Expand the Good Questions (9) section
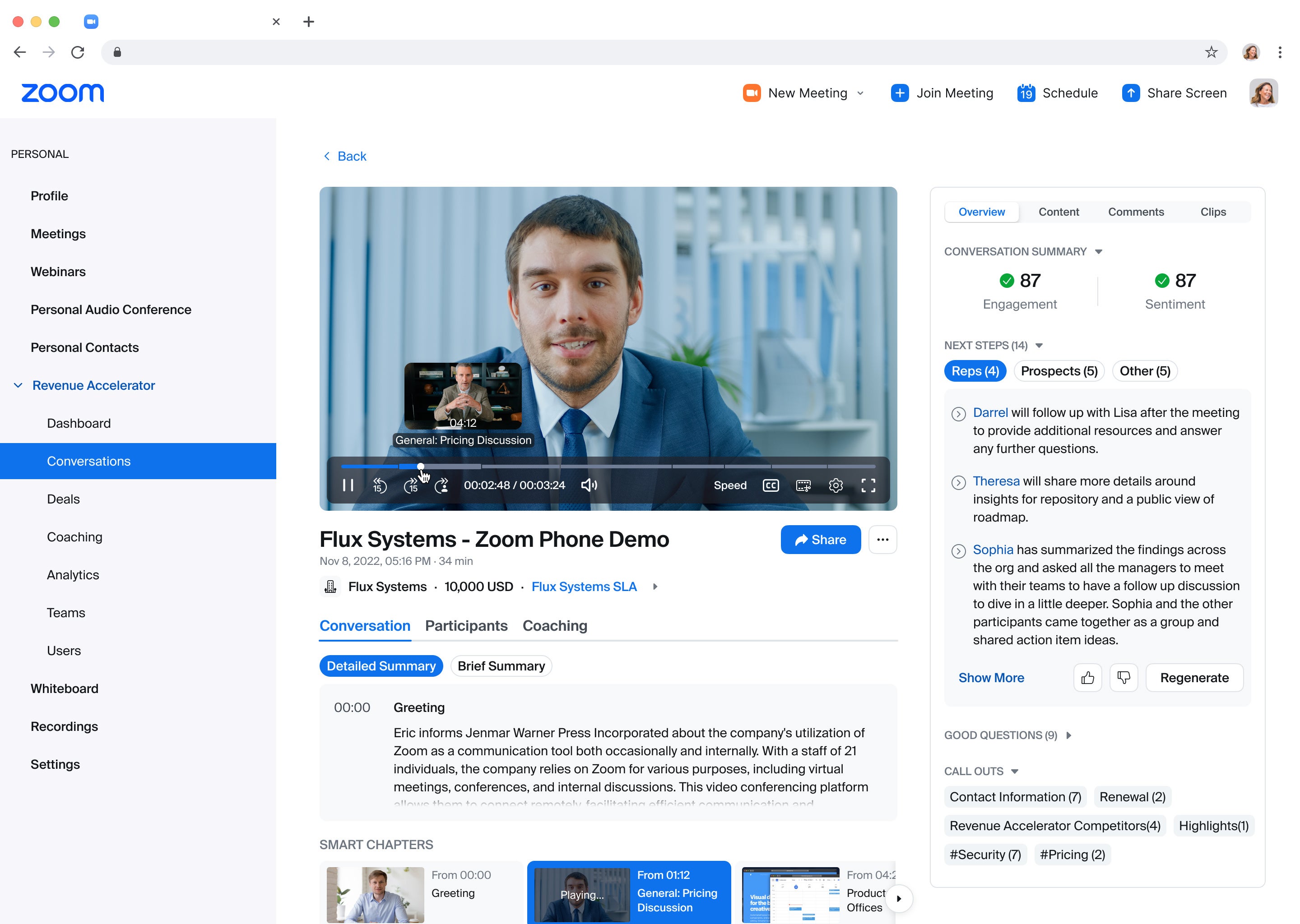Viewport: 1300px width, 924px height. click(1068, 735)
